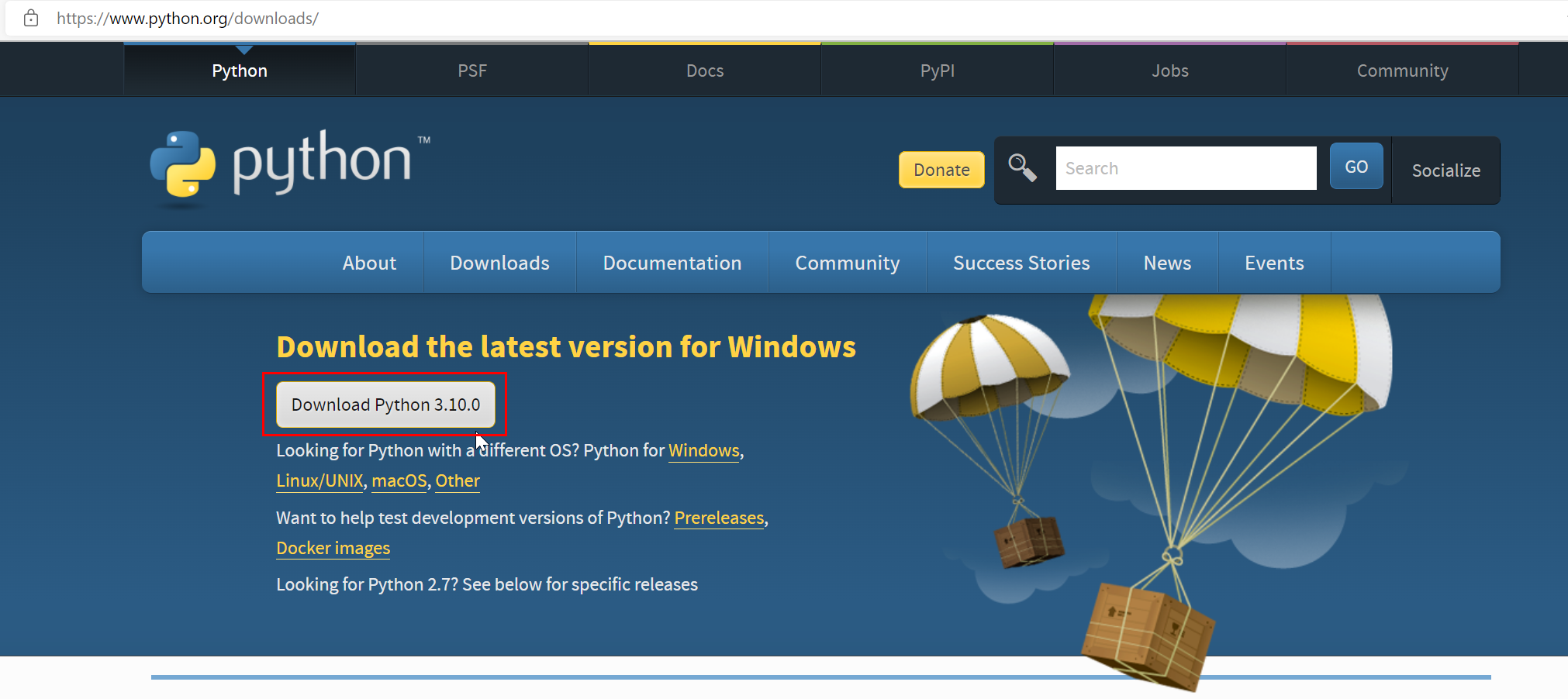Click the yellow Donate button
Viewport: 1568px width, 699px height.
pyautogui.click(x=941, y=170)
